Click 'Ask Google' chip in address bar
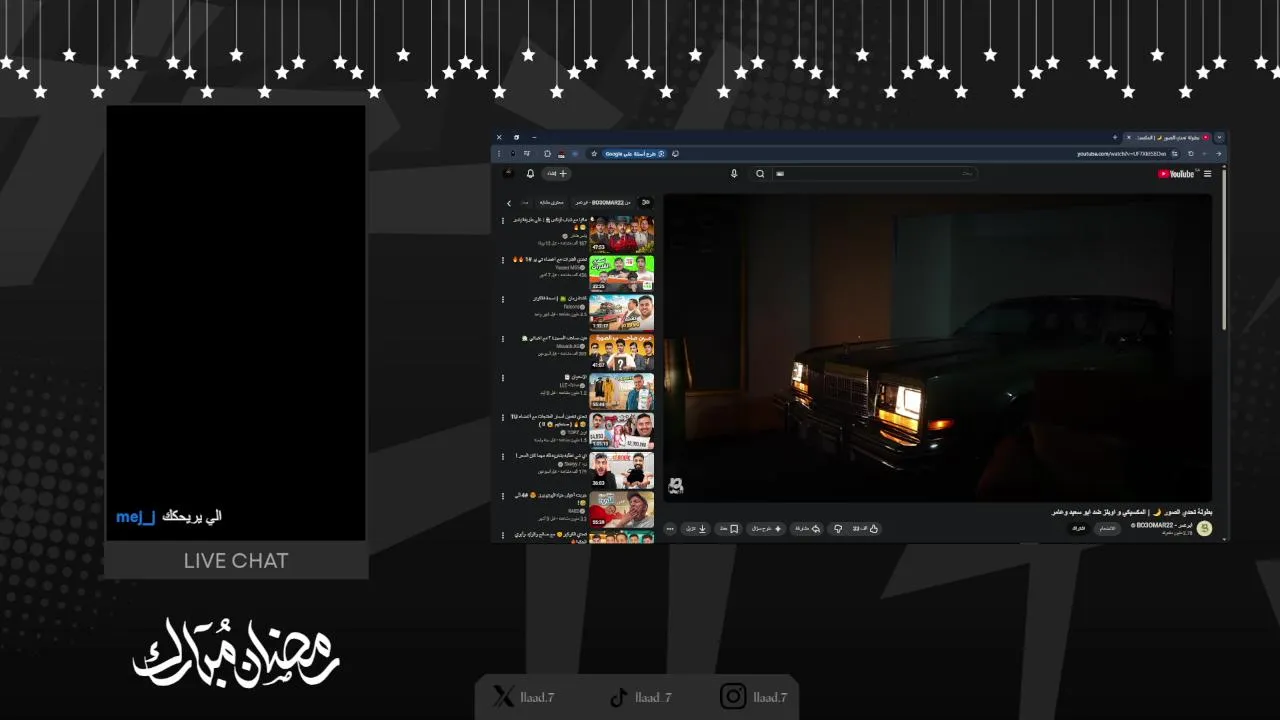Screen dimensions: 1280x720 635,154
